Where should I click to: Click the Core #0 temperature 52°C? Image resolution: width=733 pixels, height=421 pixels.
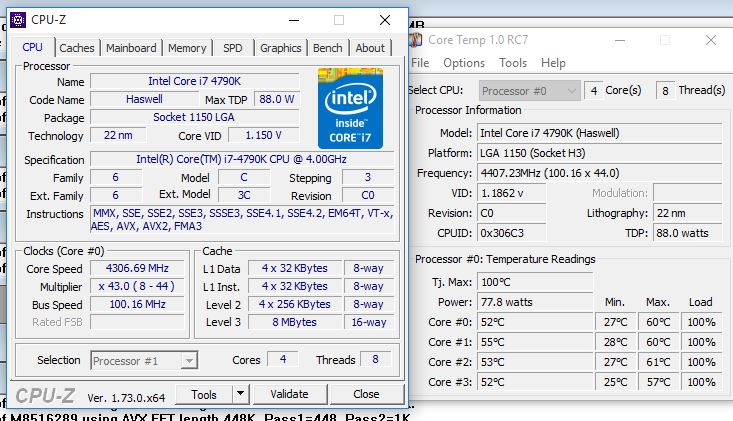pos(535,322)
